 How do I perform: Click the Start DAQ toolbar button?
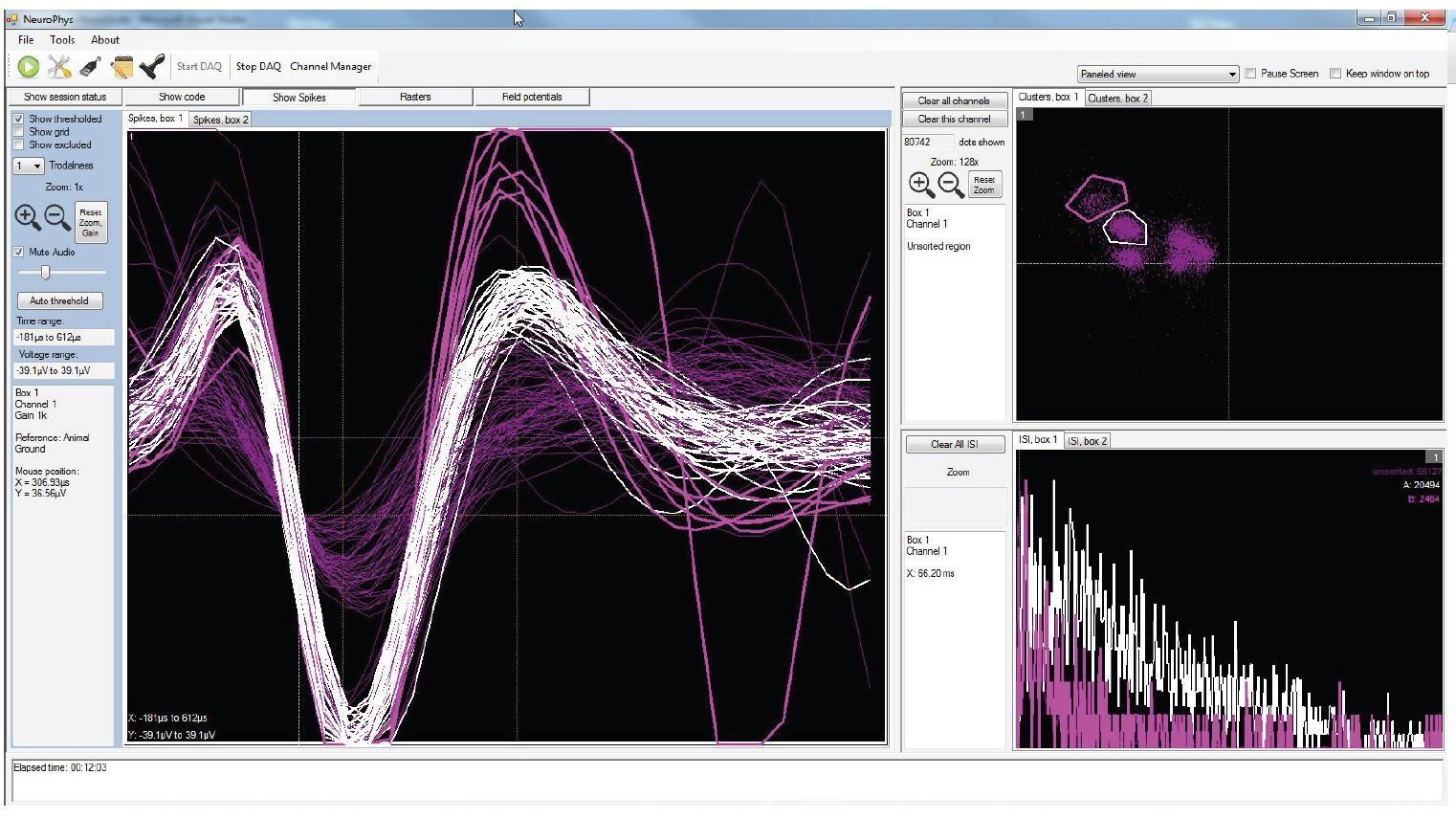199,66
